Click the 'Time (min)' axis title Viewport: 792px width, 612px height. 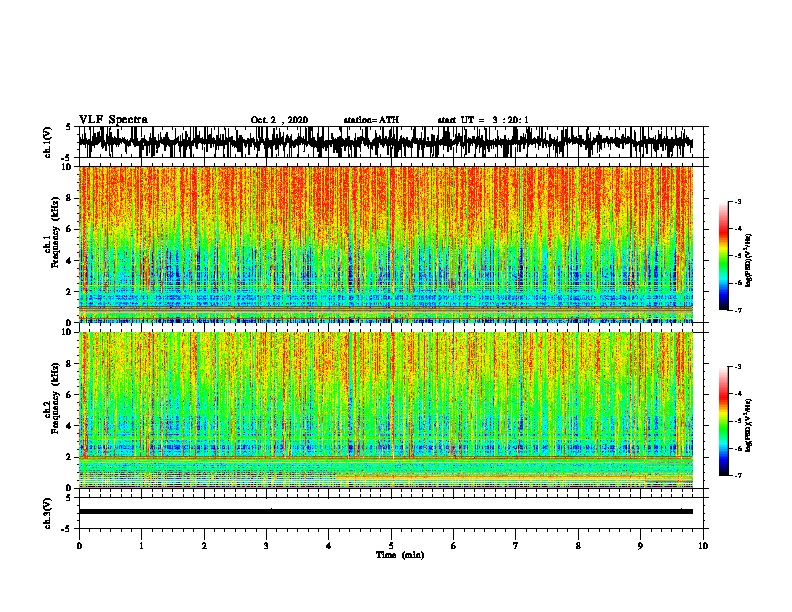[x=400, y=555]
